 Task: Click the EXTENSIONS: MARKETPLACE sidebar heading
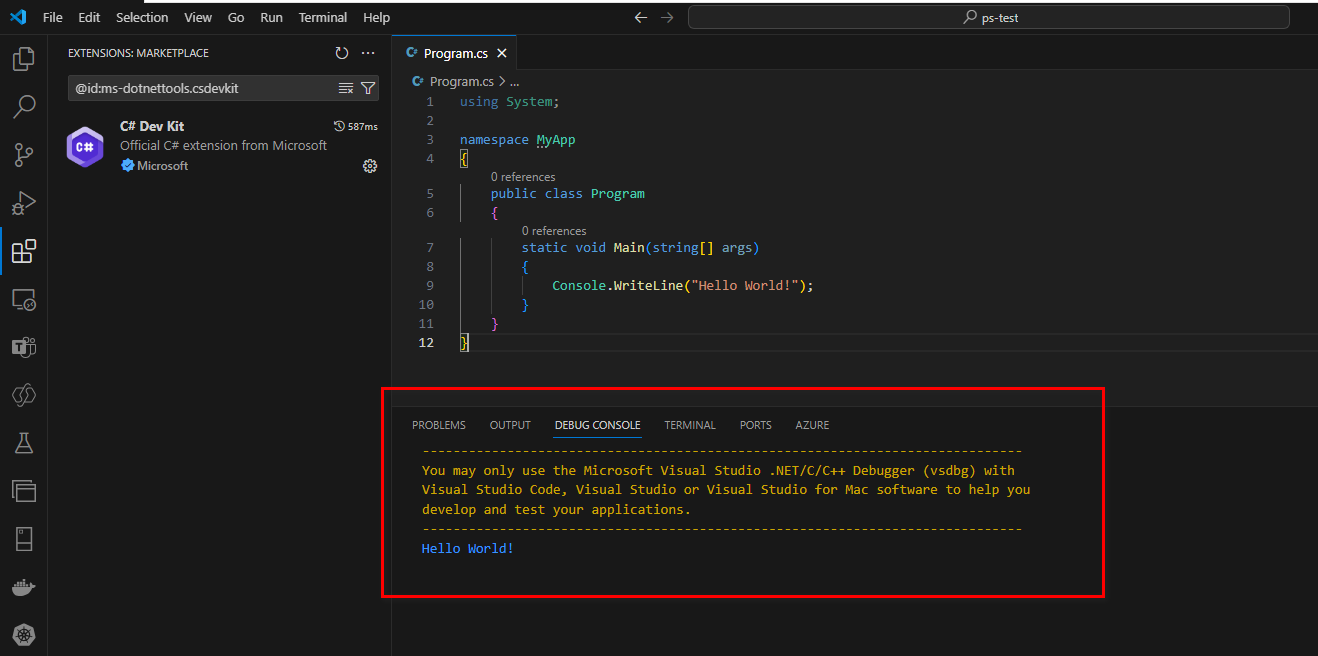(138, 53)
